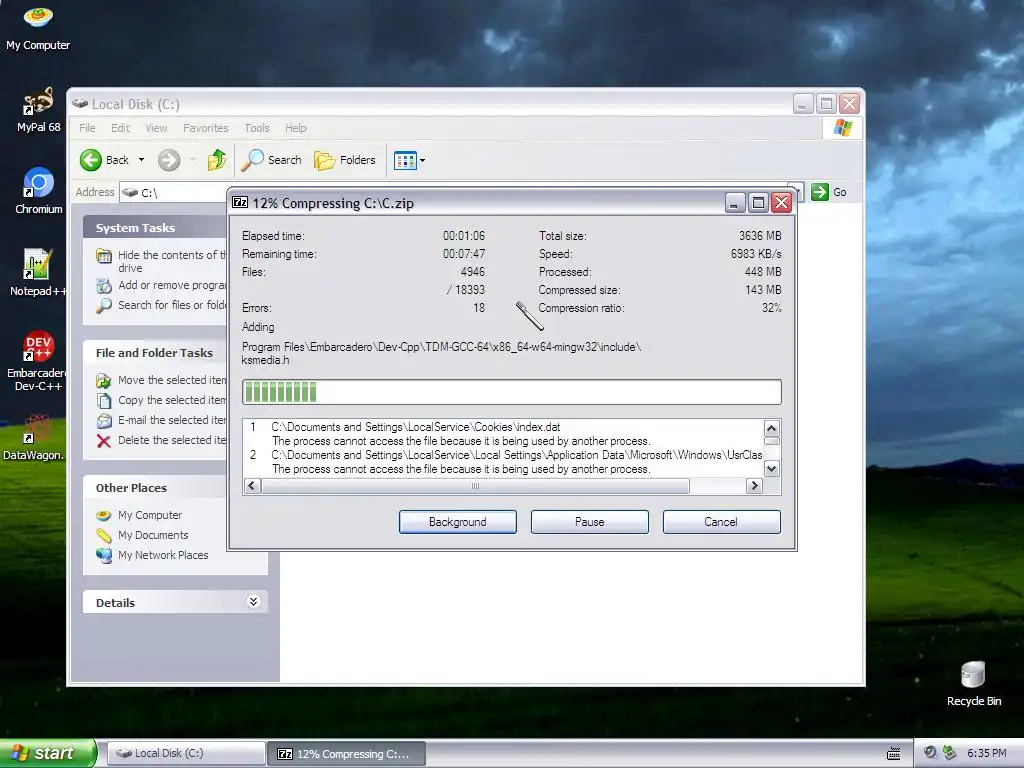The image size is (1024, 768).
Task: Open Favorites menu
Action: click(206, 128)
